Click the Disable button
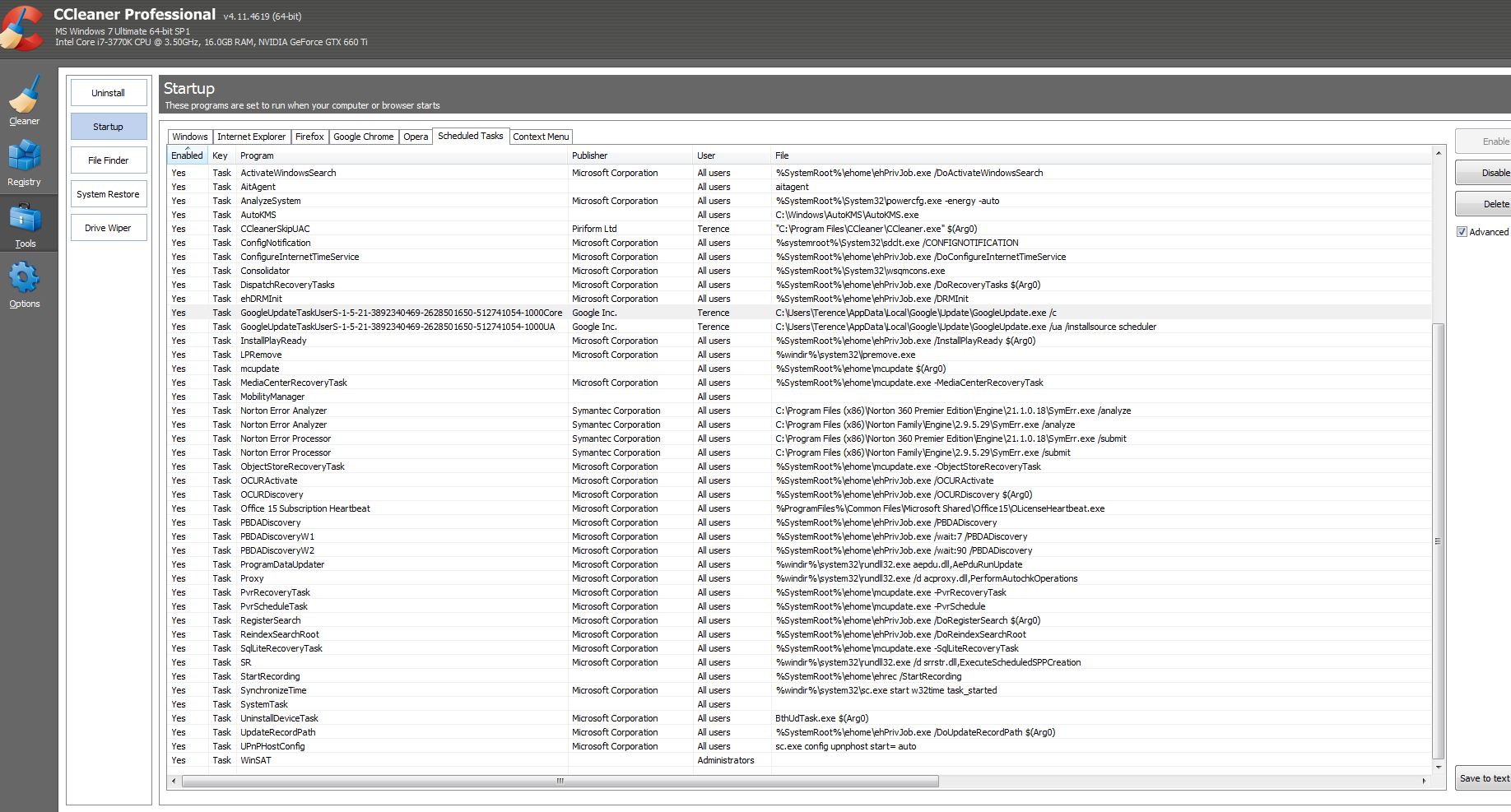Screen dimensions: 1511x812 click(1483, 173)
